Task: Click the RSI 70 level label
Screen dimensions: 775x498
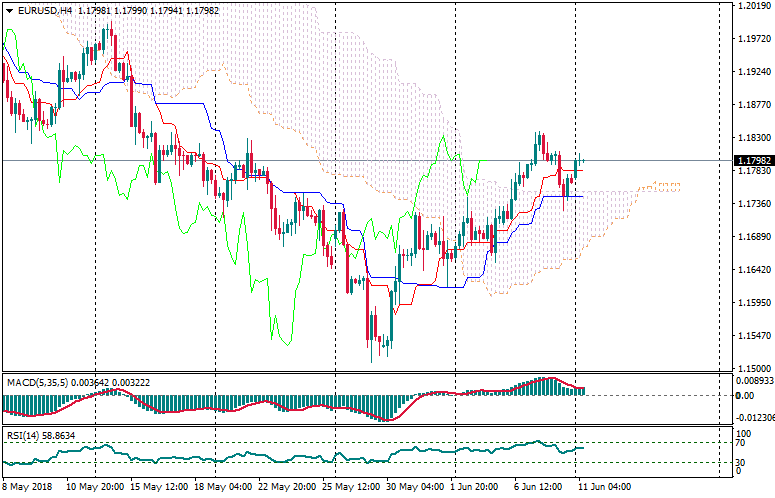Action: click(740, 442)
